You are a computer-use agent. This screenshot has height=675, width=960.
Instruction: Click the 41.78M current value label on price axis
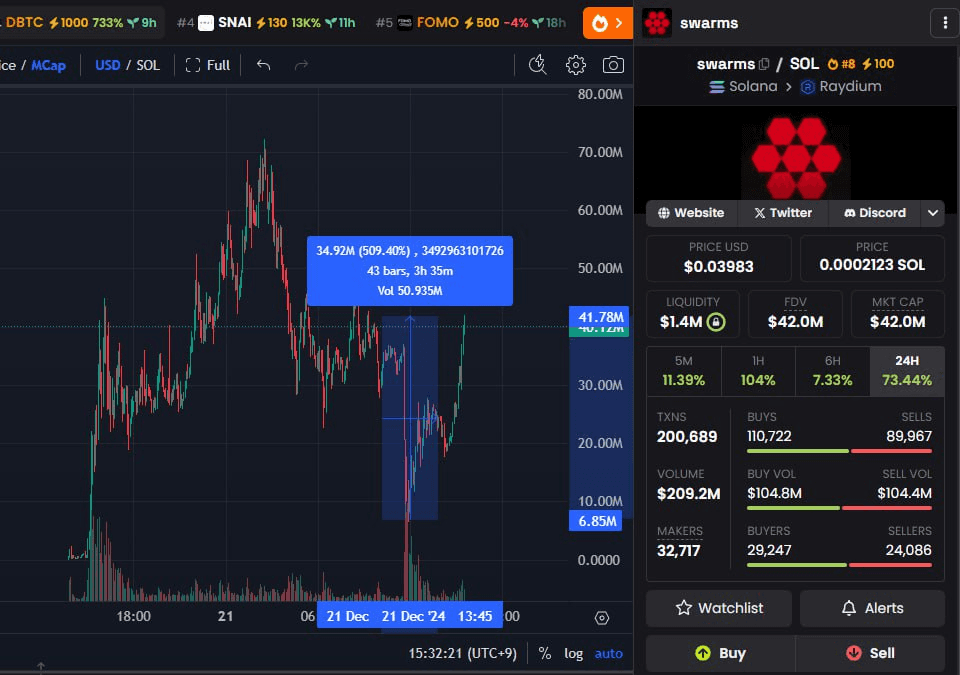(x=599, y=317)
